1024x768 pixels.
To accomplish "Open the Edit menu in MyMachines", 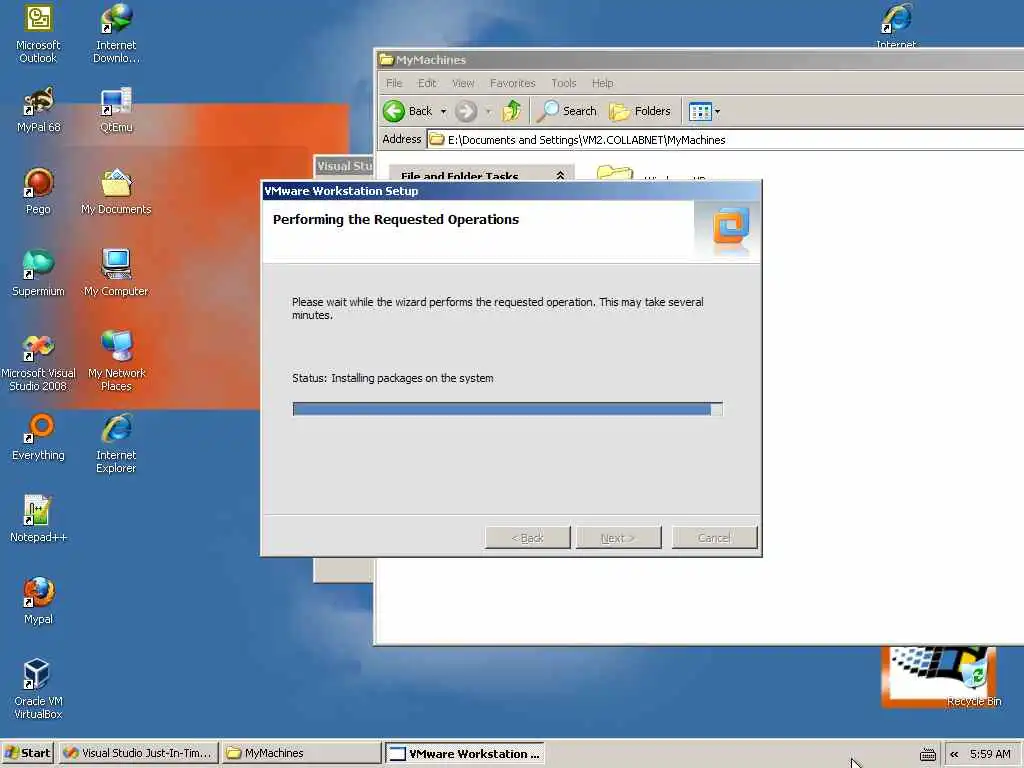I will pos(427,83).
